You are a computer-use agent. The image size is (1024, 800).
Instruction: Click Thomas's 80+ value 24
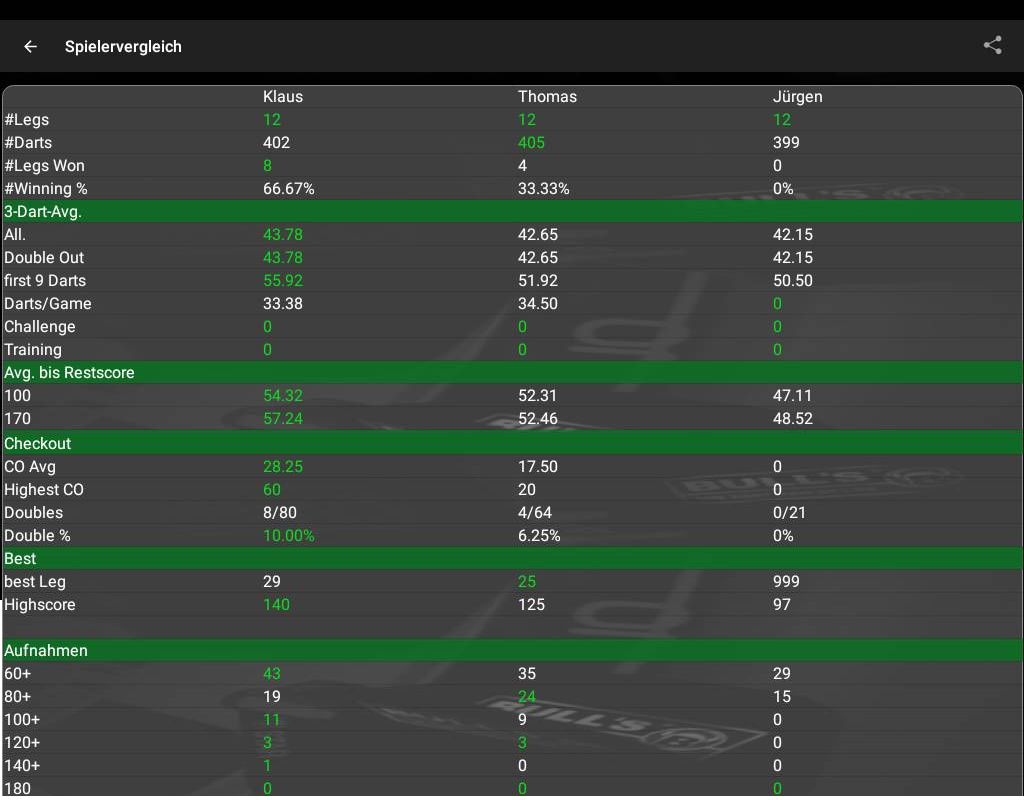(527, 697)
